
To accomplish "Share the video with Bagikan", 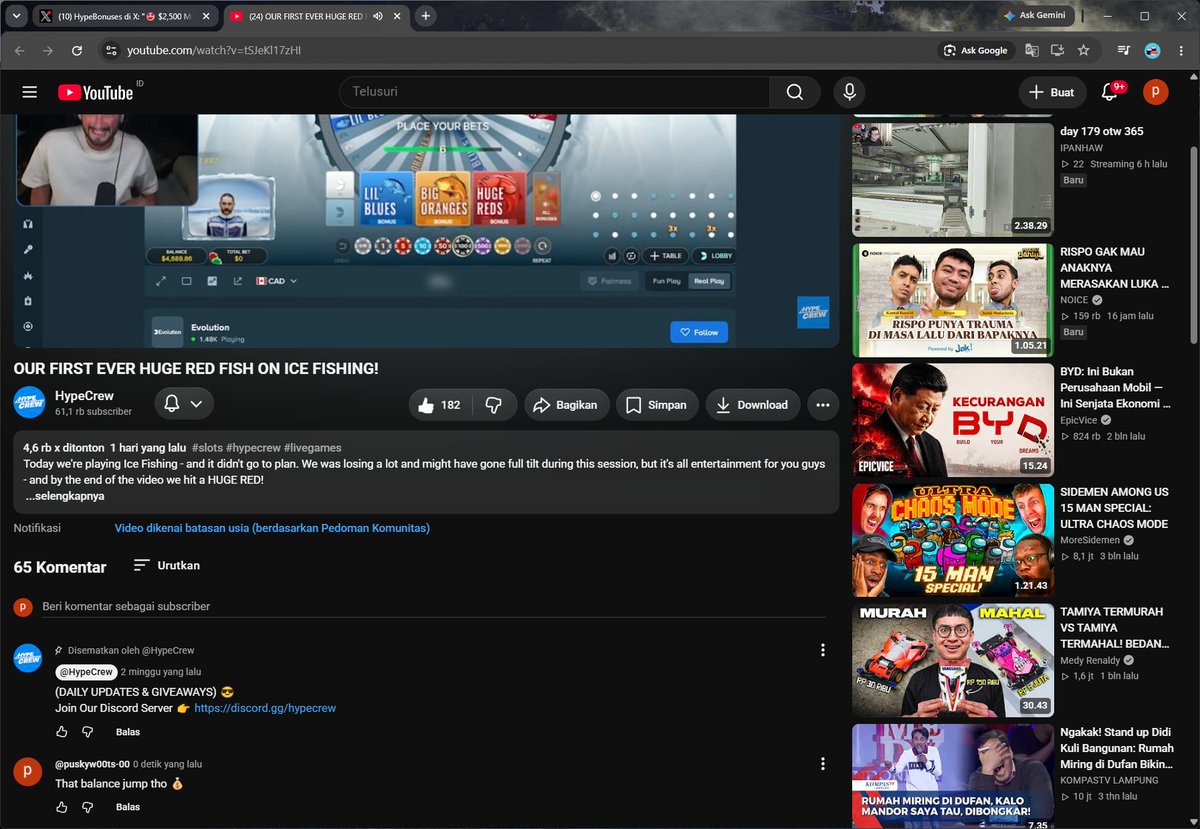I will point(566,405).
